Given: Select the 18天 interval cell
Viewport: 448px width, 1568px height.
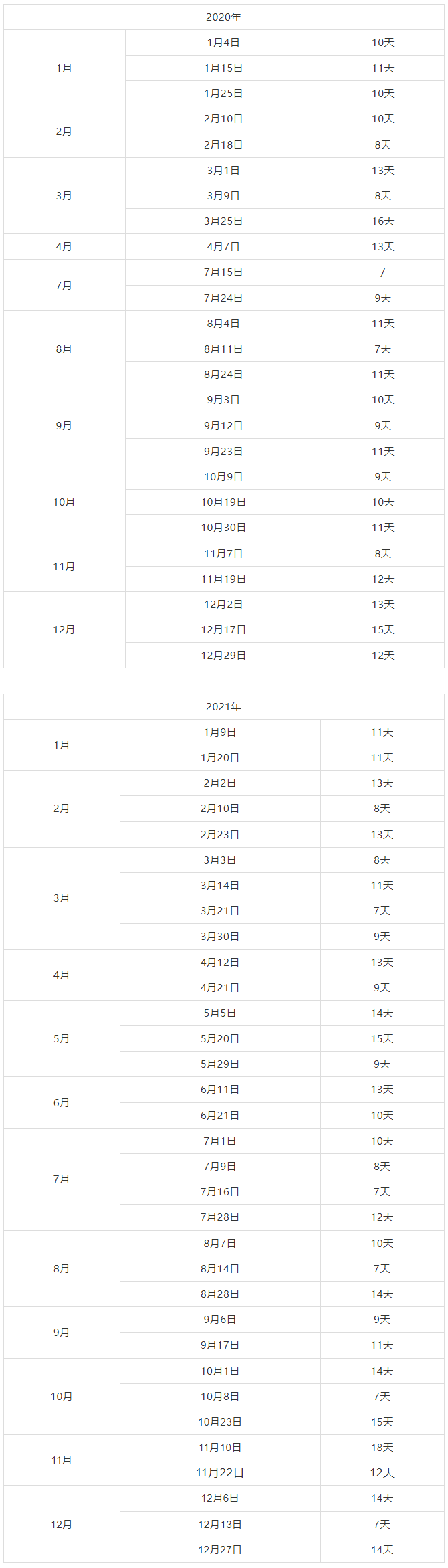Looking at the screenshot, I should pyautogui.click(x=382, y=1448).
